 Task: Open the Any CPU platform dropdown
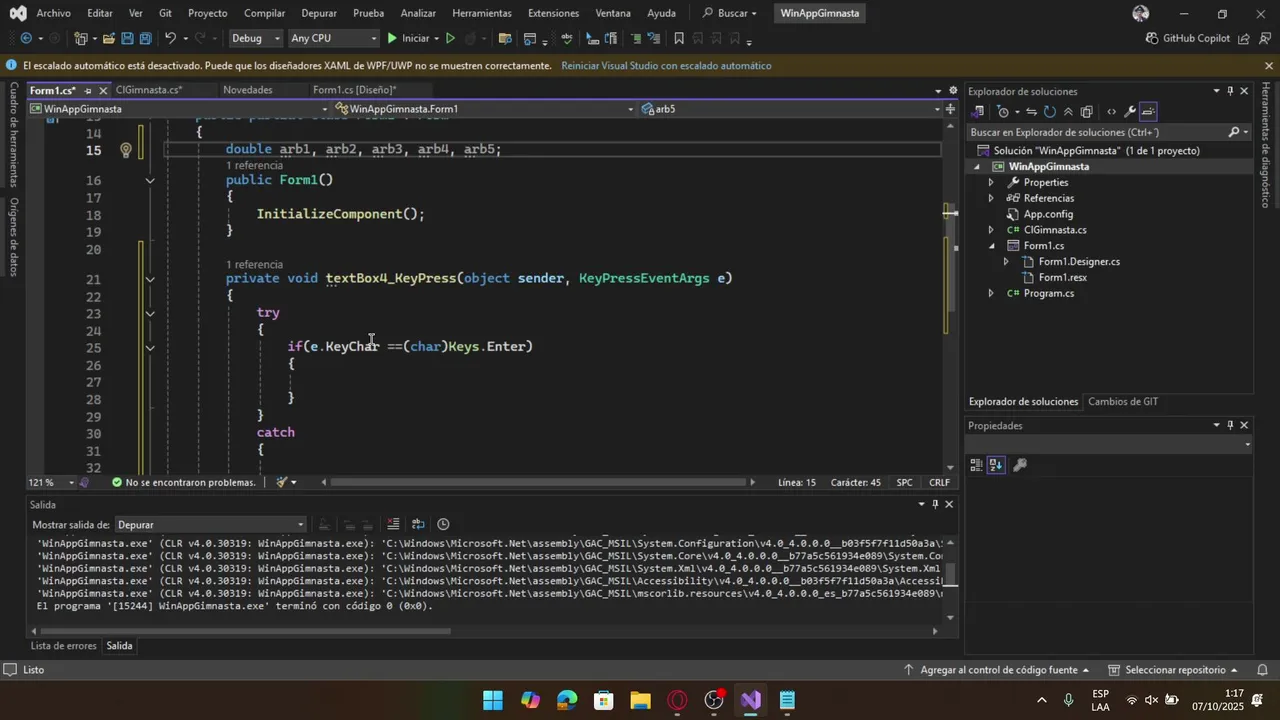(333, 38)
